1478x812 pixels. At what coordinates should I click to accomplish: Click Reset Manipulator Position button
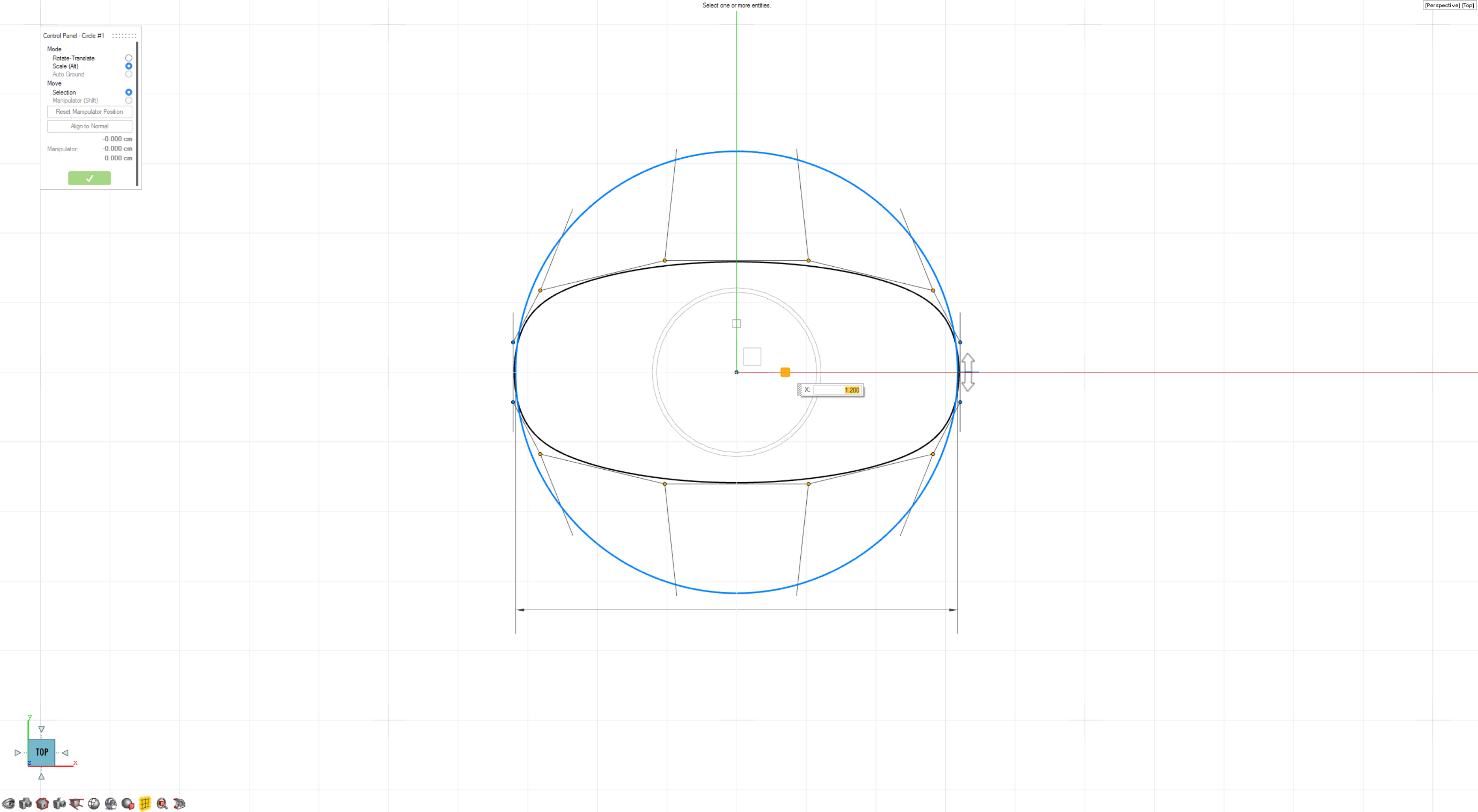(89, 112)
